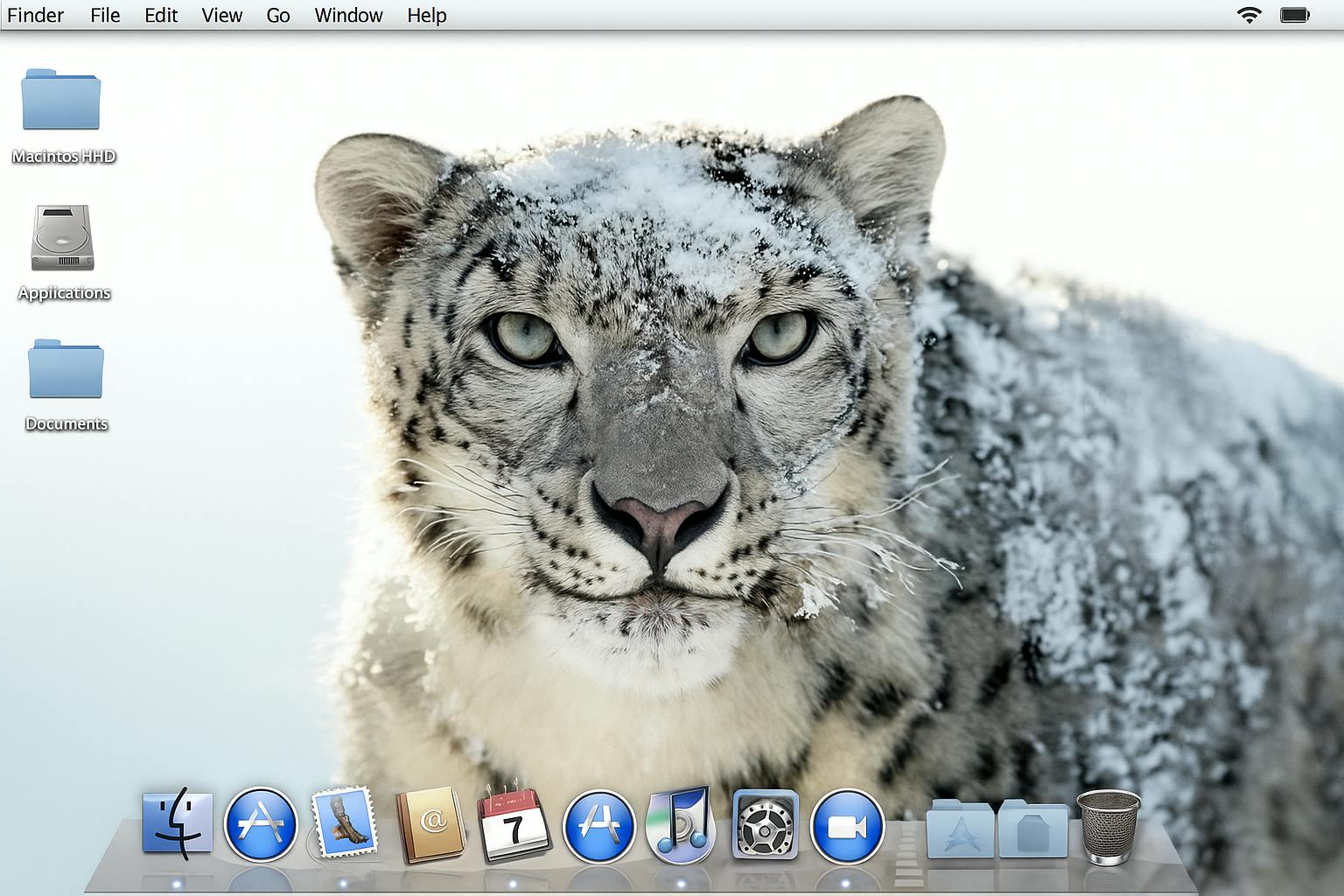Open the Address Book in the Dock
Viewport: 1344px width, 896px height.
click(x=429, y=824)
